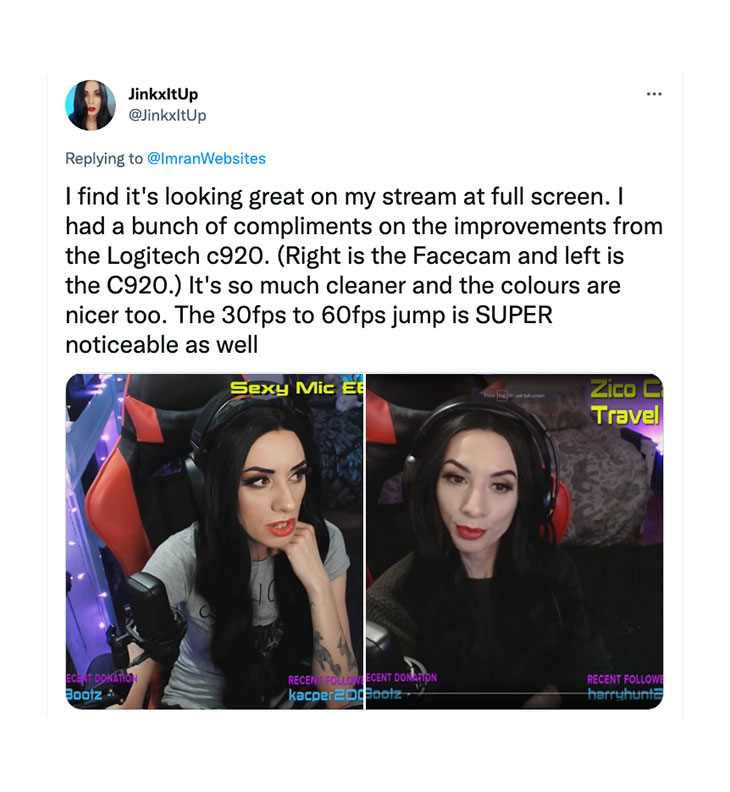Click 'Recent Donation' label in left photo

(101, 678)
